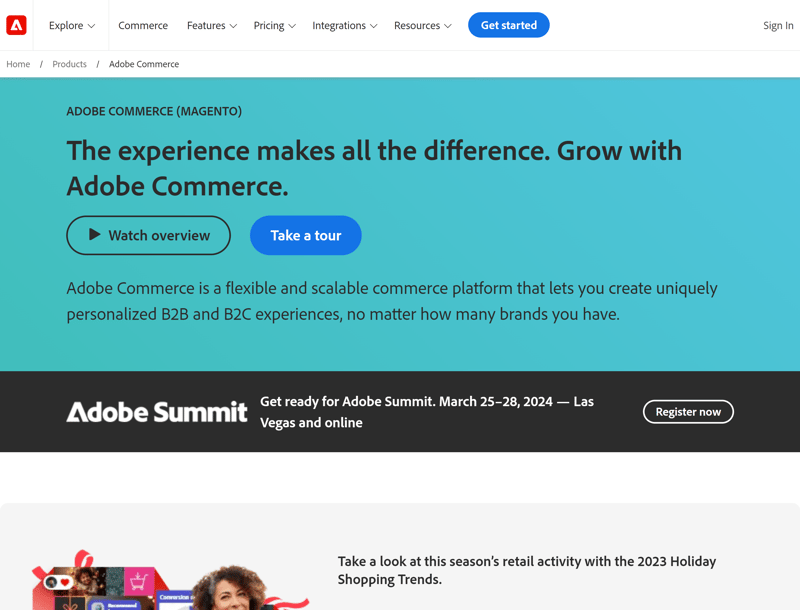Image resolution: width=800 pixels, height=610 pixels.
Task: Open the Features dropdown menu
Action: [x=211, y=25]
